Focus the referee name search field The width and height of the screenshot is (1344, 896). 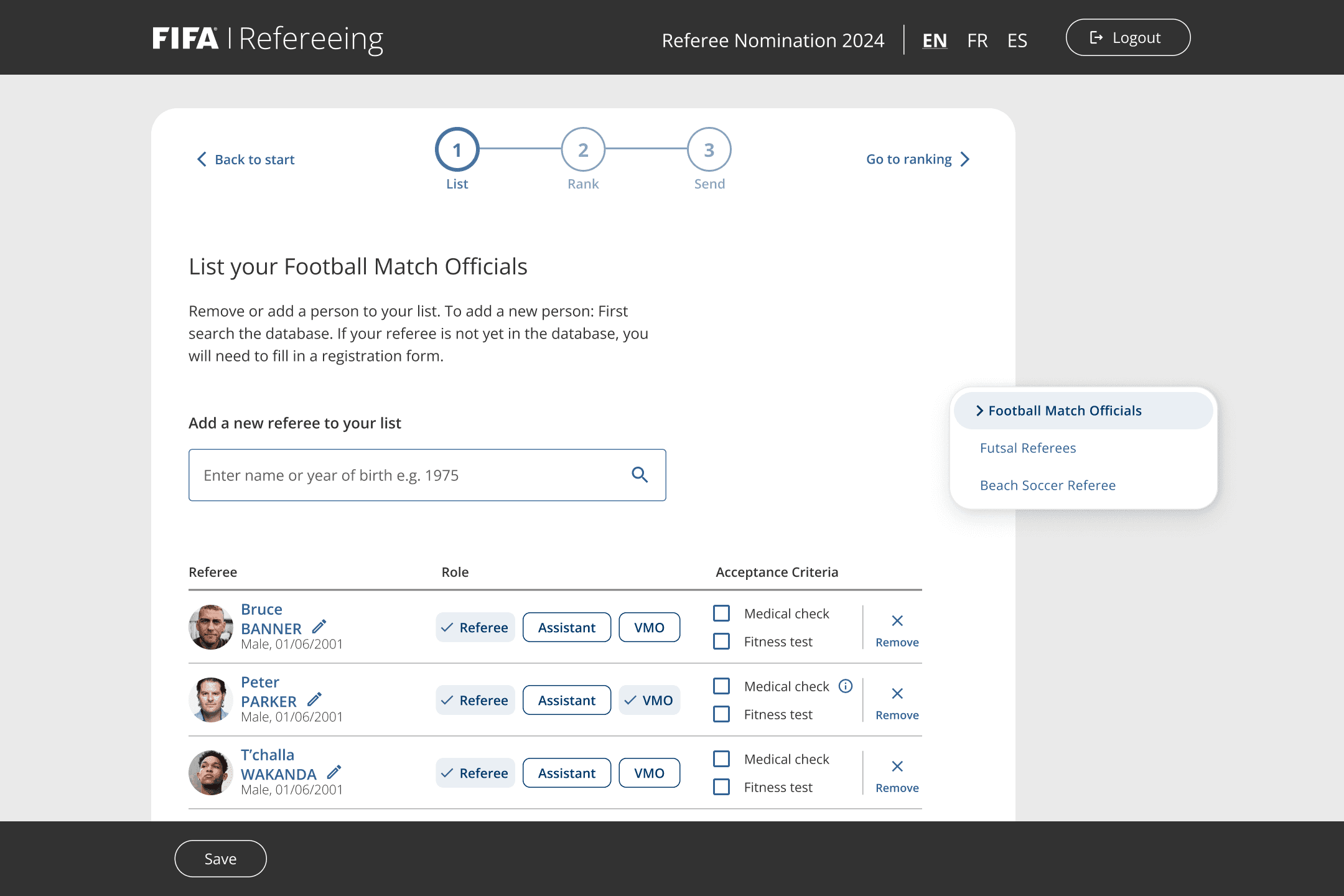(x=427, y=475)
